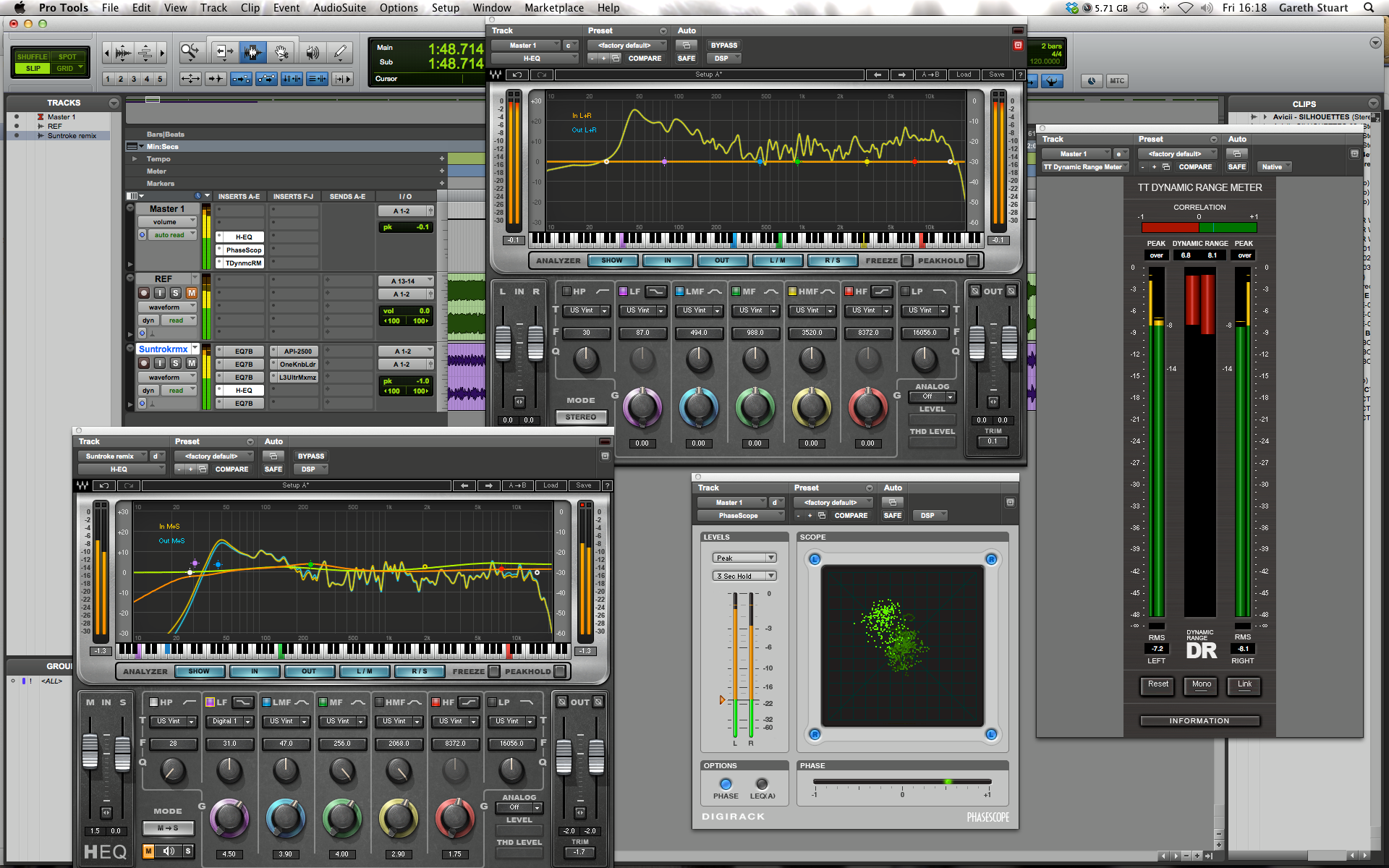Select the Pencil tool
Viewport: 1389px width, 868px height.
(x=339, y=52)
